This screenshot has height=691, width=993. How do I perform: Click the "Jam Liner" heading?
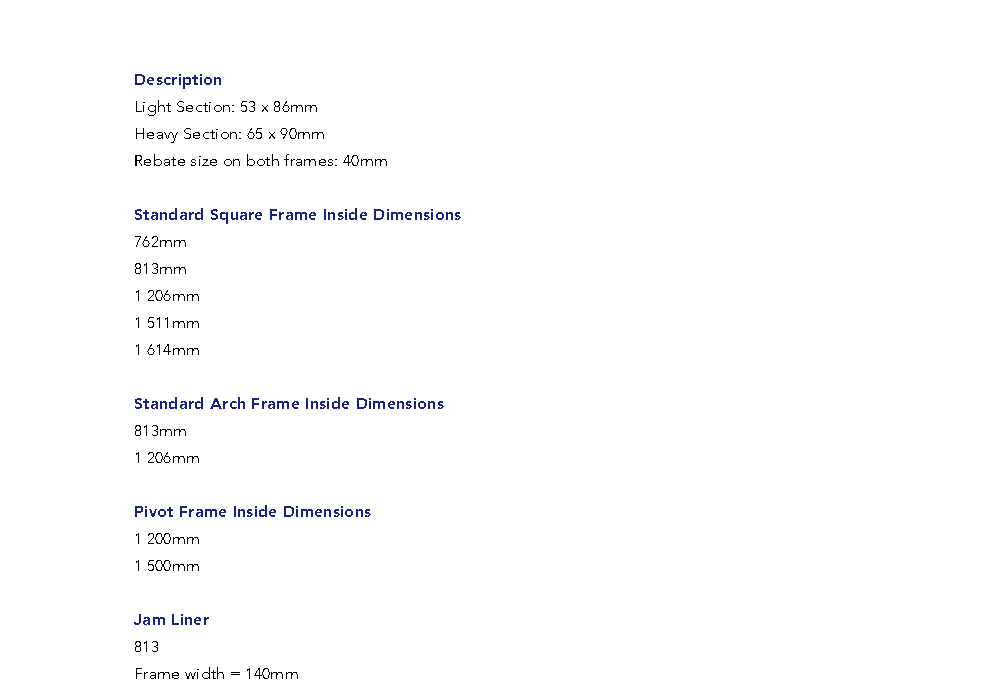(171, 620)
